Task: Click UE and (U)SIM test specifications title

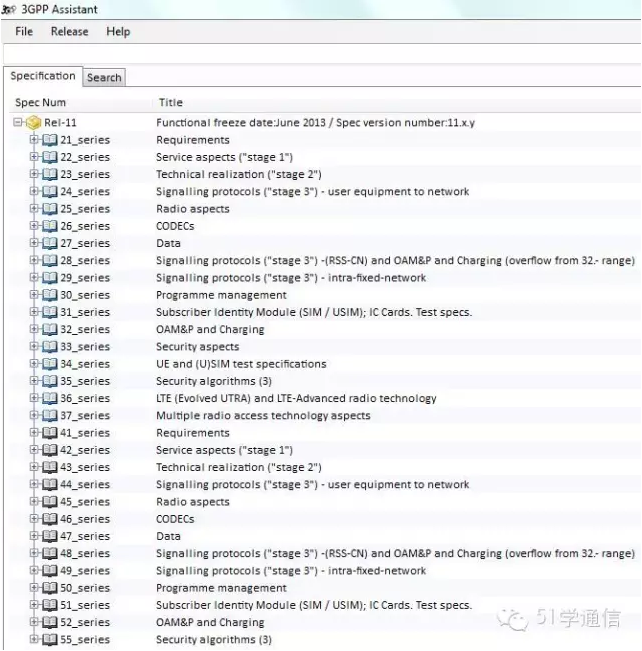Action: point(241,364)
